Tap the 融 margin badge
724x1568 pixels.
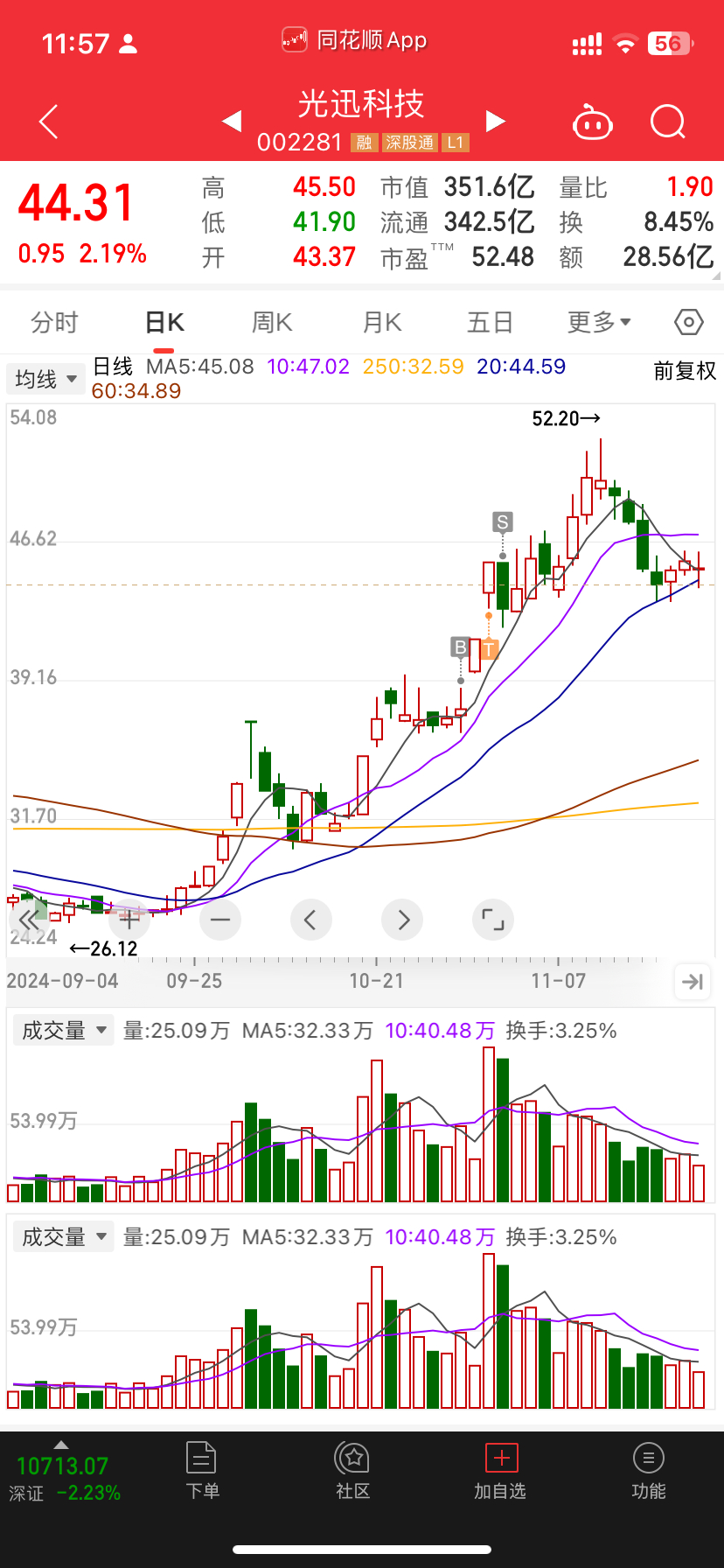[364, 143]
